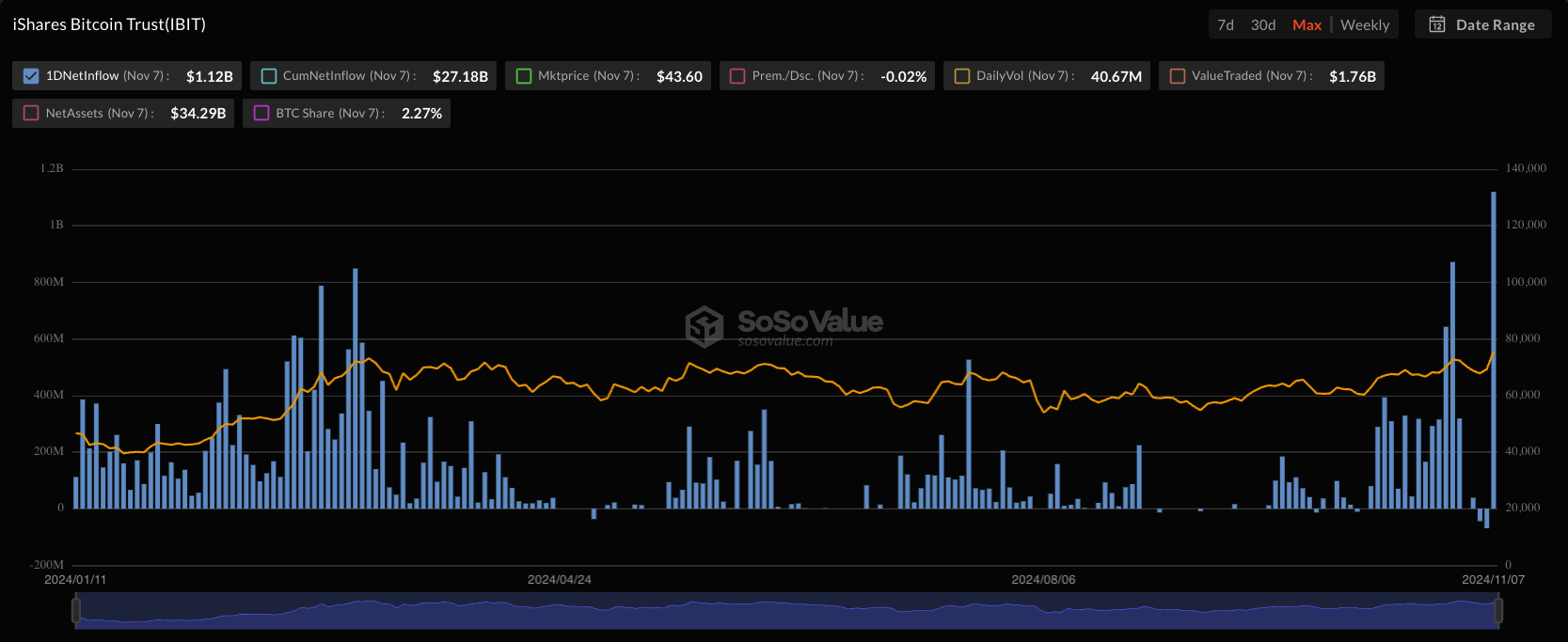Click the 2024/08/06 x-axis date label
The width and height of the screenshot is (1568, 642).
1043,580
